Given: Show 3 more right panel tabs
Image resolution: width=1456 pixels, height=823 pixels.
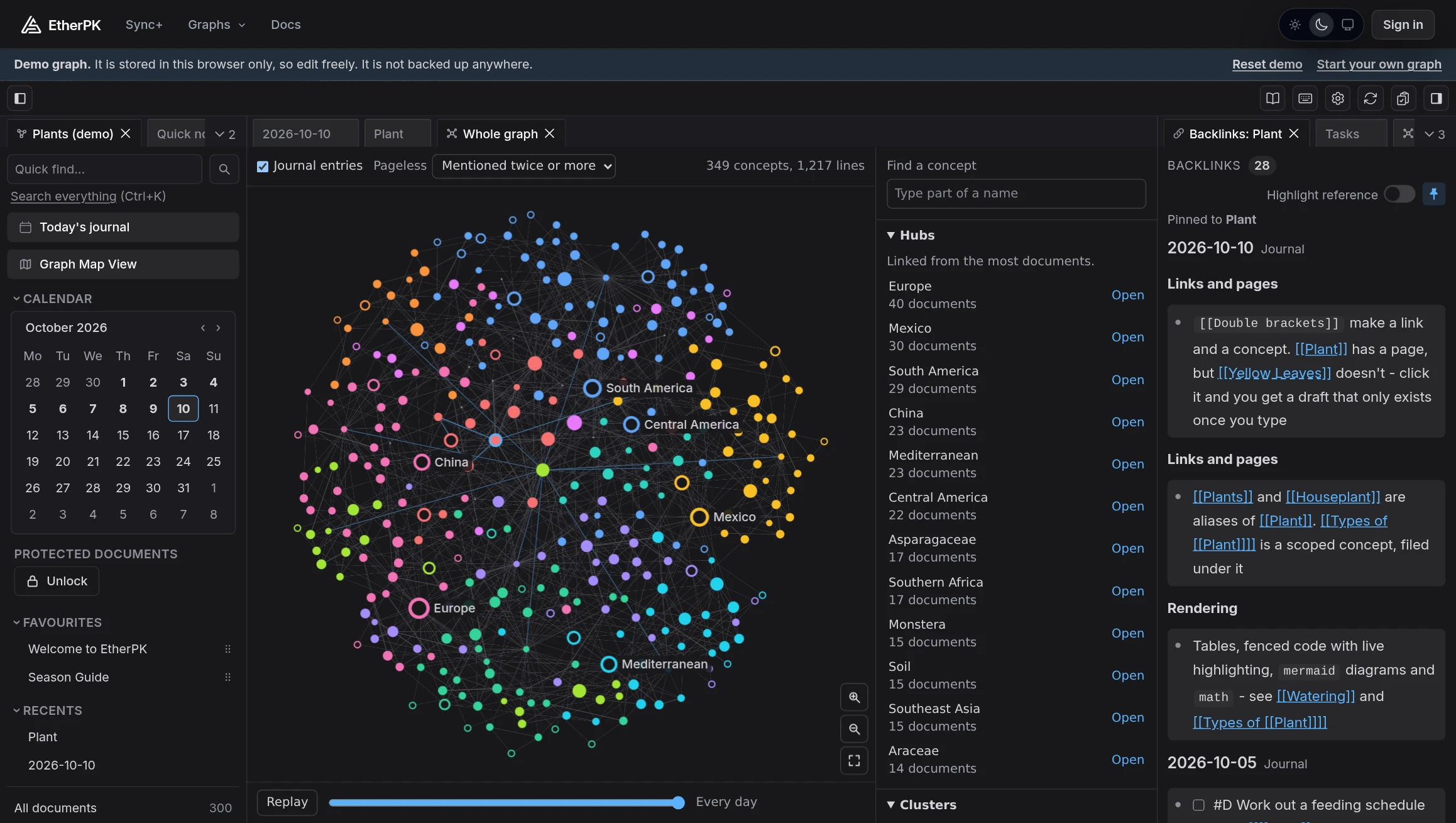Looking at the screenshot, I should pos(1434,134).
